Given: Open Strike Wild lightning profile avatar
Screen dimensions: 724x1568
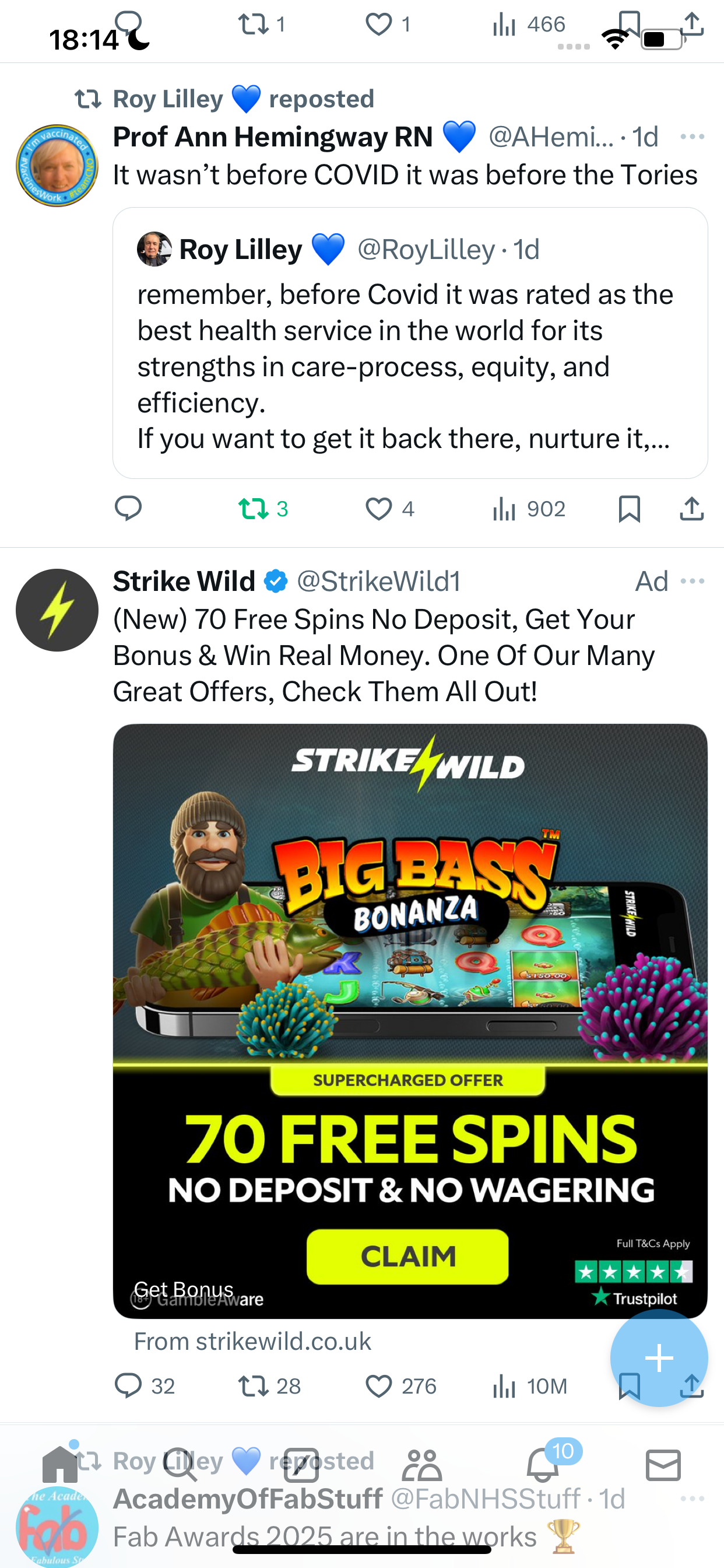Looking at the screenshot, I should 57,610.
